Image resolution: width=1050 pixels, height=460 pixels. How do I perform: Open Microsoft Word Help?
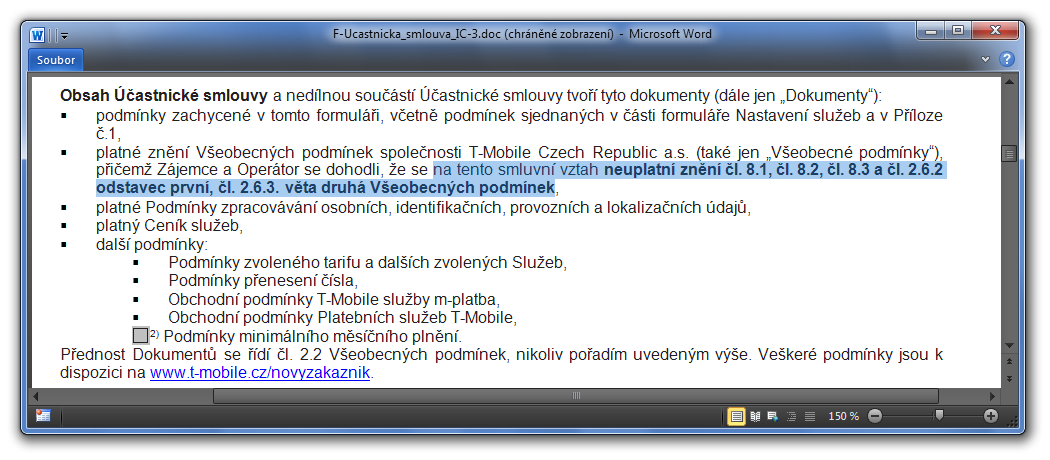click(1006, 59)
